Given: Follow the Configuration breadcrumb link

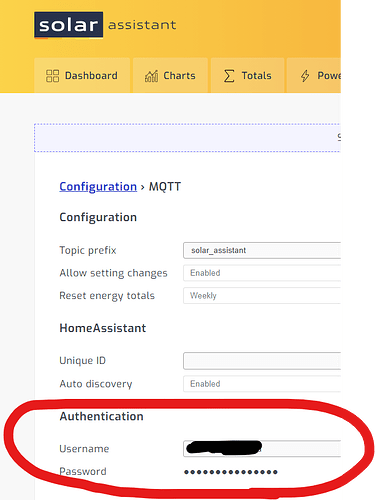Looking at the screenshot, I should point(98,186).
